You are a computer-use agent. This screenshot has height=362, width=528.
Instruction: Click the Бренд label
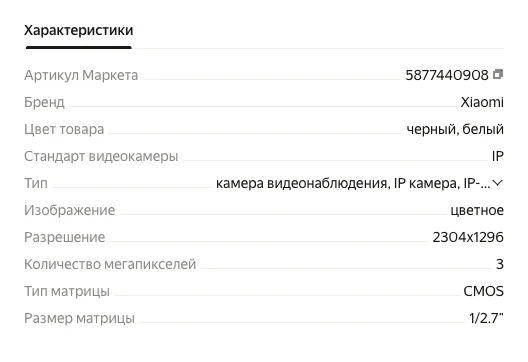click(x=44, y=102)
